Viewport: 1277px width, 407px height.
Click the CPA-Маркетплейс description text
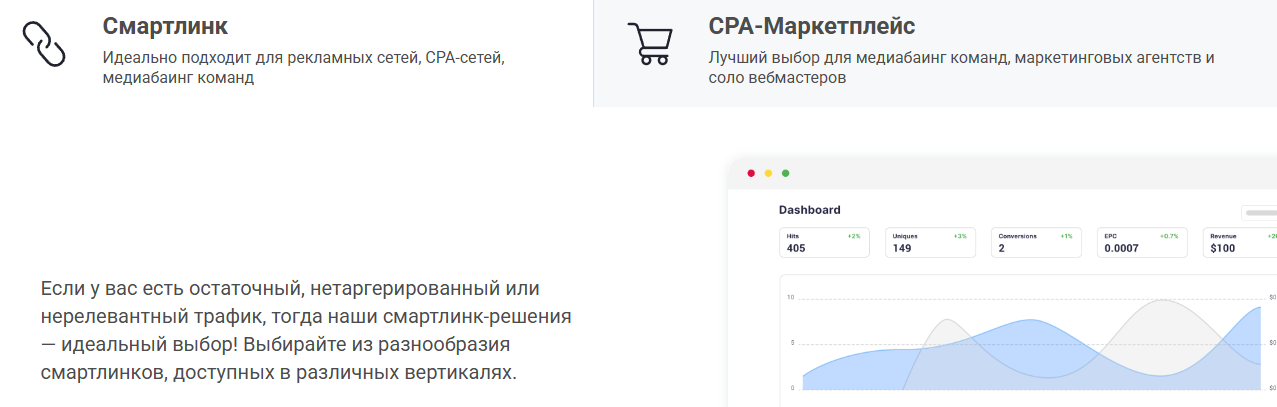click(960, 67)
